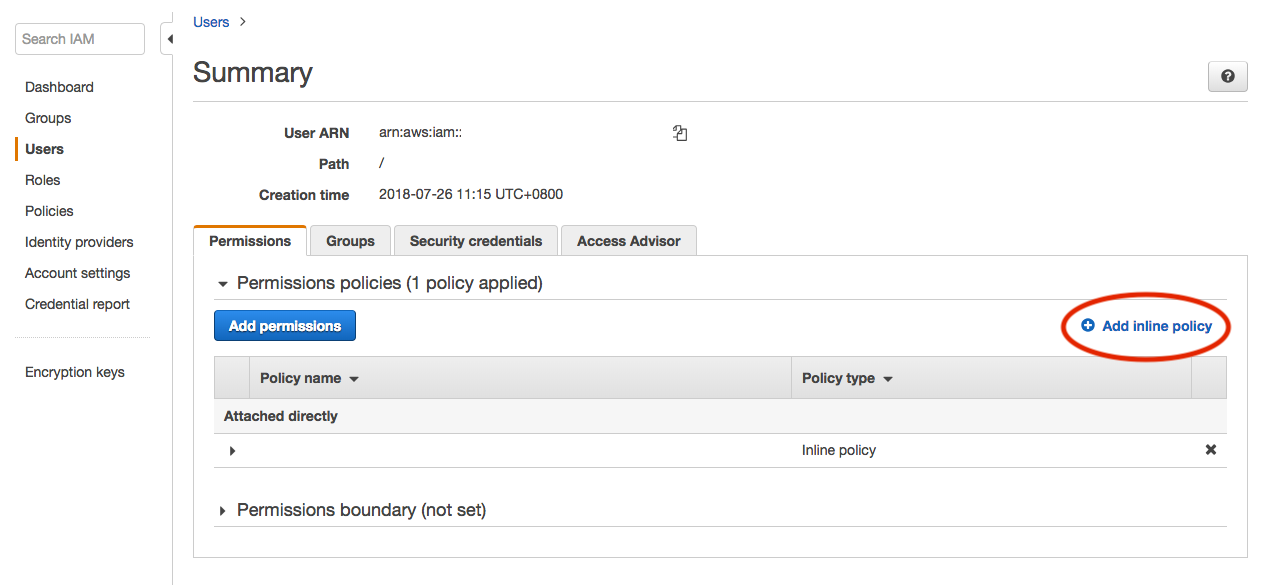1261x585 pixels.
Task: Focus the Search IAM field
Action: point(80,39)
